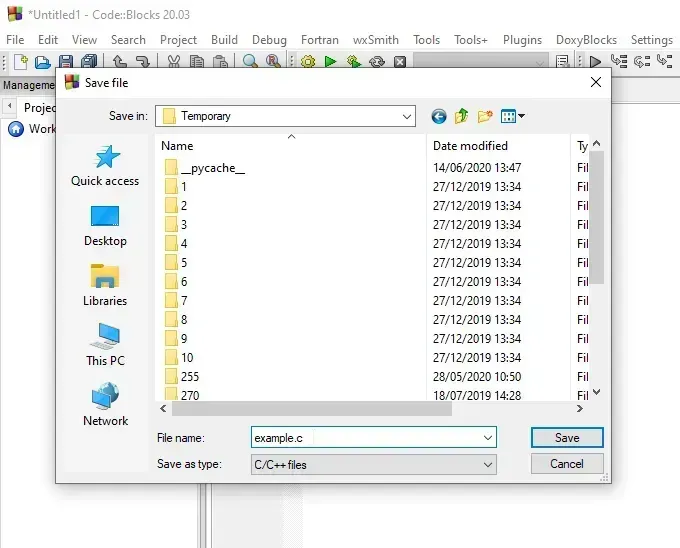Image resolution: width=680 pixels, height=548 pixels.
Task: Select the folder named 10
Action: pos(179,358)
